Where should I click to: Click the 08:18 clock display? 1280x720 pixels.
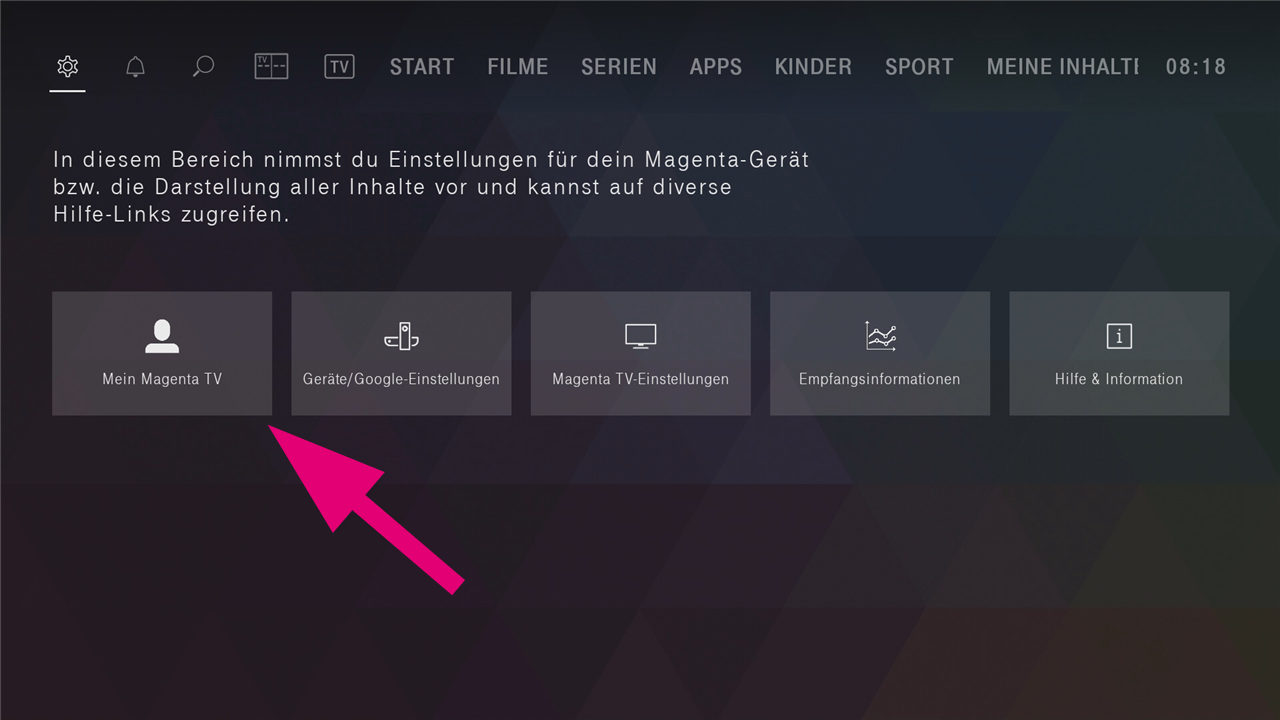tap(1196, 66)
